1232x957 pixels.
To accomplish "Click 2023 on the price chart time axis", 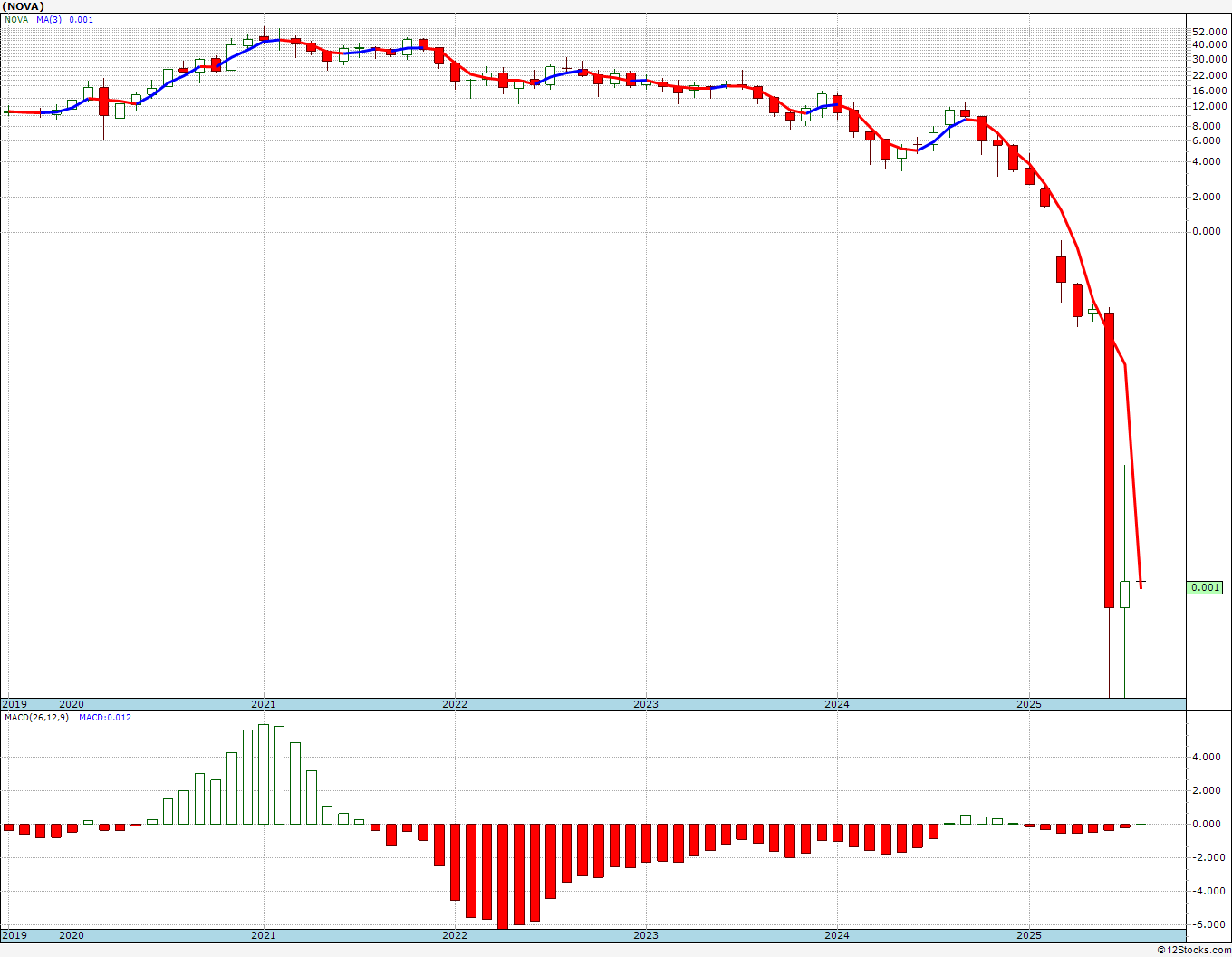I will tap(646, 704).
